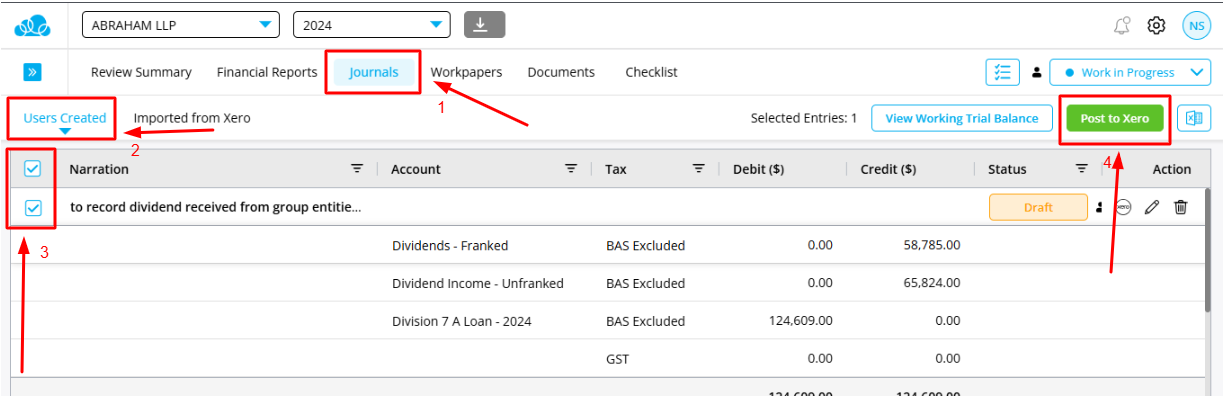Open the notifications bell
The height and width of the screenshot is (405, 1227).
pos(1121,26)
